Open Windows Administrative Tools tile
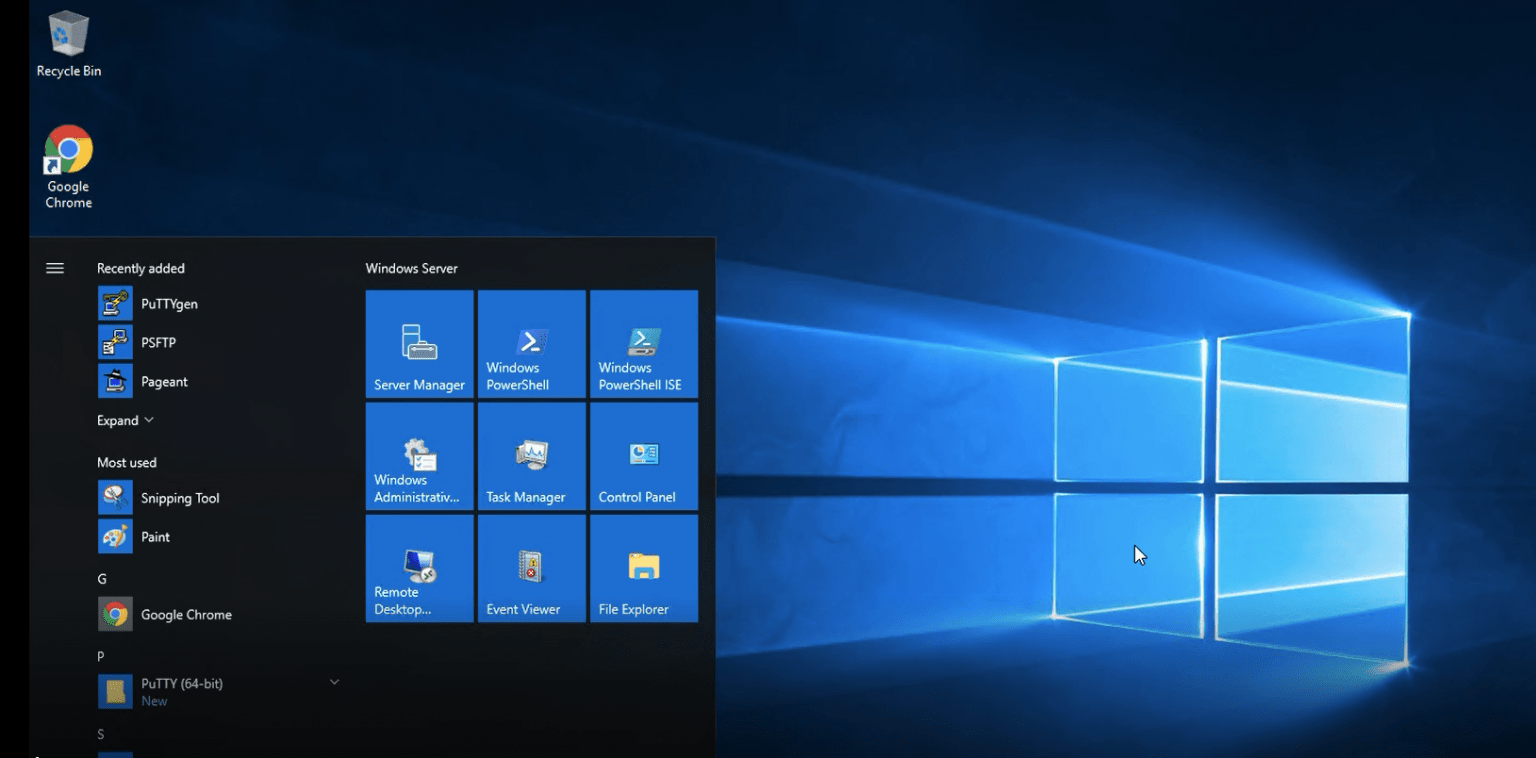 point(419,456)
